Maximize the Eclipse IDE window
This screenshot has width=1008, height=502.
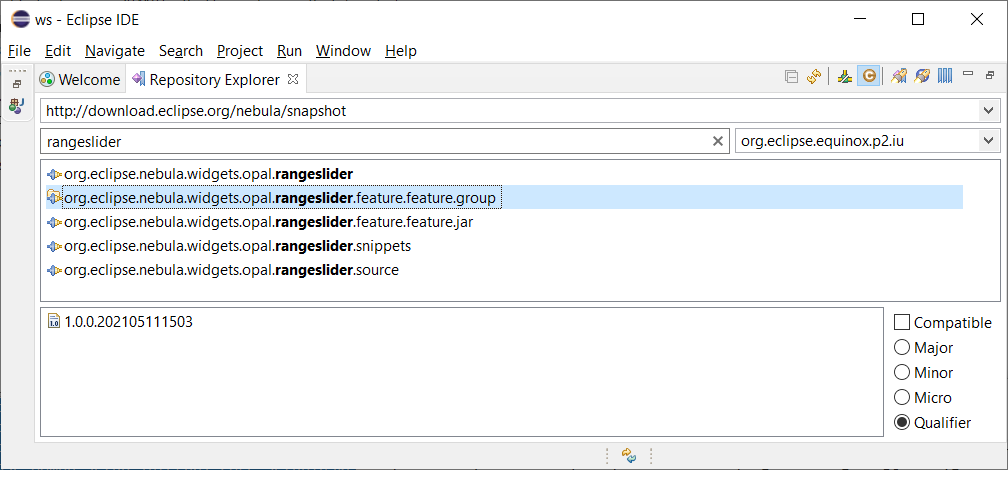pos(918,19)
